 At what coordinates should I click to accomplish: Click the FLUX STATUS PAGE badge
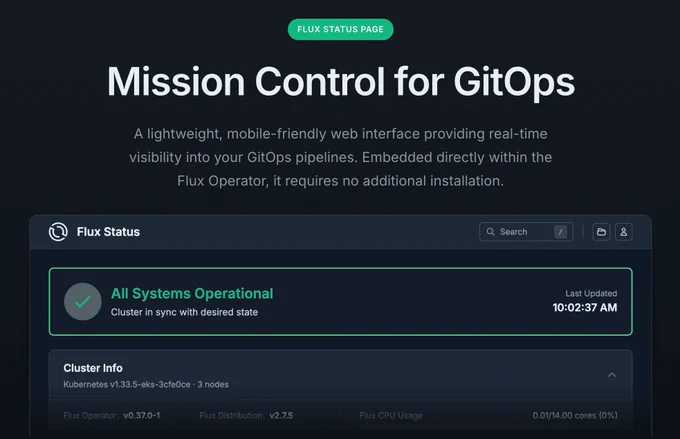click(x=340, y=29)
